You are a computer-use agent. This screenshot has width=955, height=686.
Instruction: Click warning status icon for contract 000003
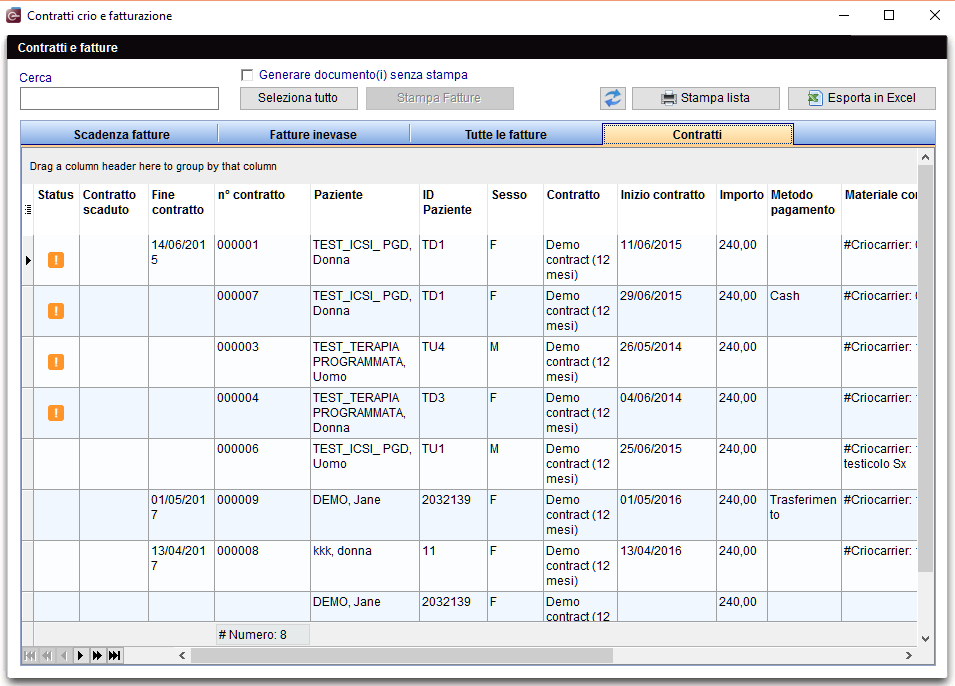click(56, 362)
